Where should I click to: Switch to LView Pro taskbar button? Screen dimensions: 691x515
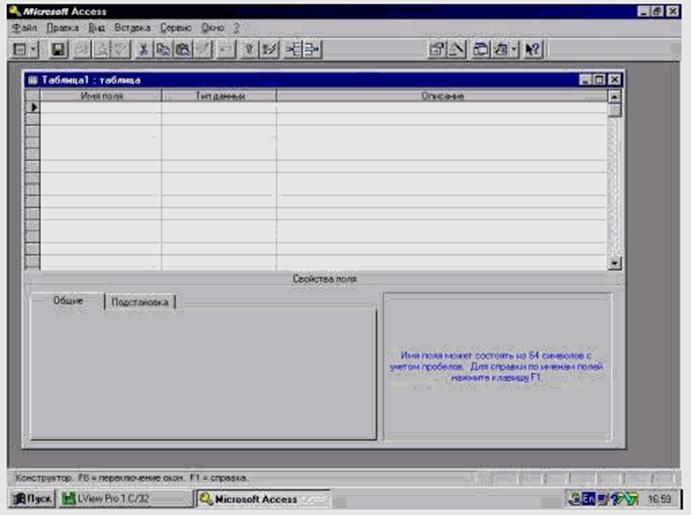point(126,499)
